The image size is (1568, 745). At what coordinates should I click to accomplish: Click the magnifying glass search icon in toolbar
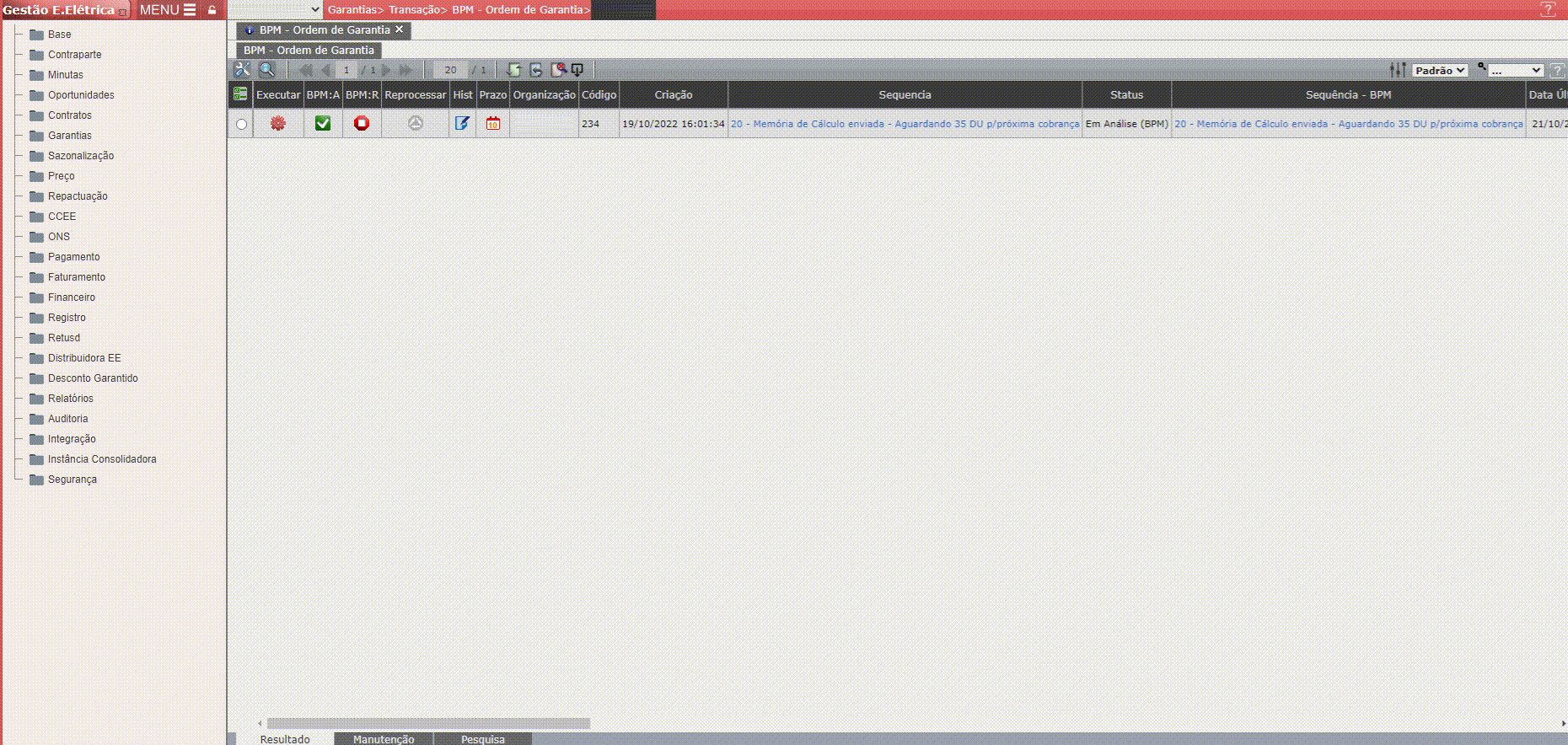(266, 70)
